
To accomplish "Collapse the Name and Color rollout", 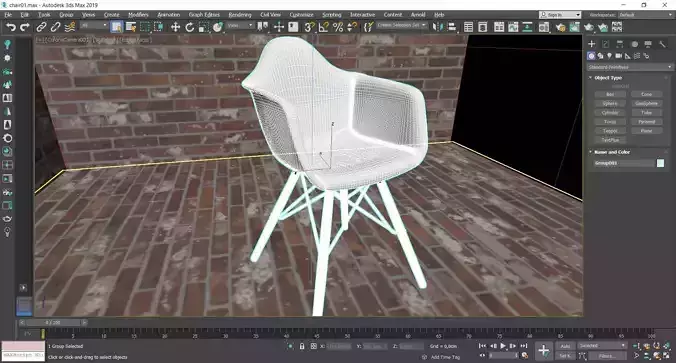I will 612,152.
